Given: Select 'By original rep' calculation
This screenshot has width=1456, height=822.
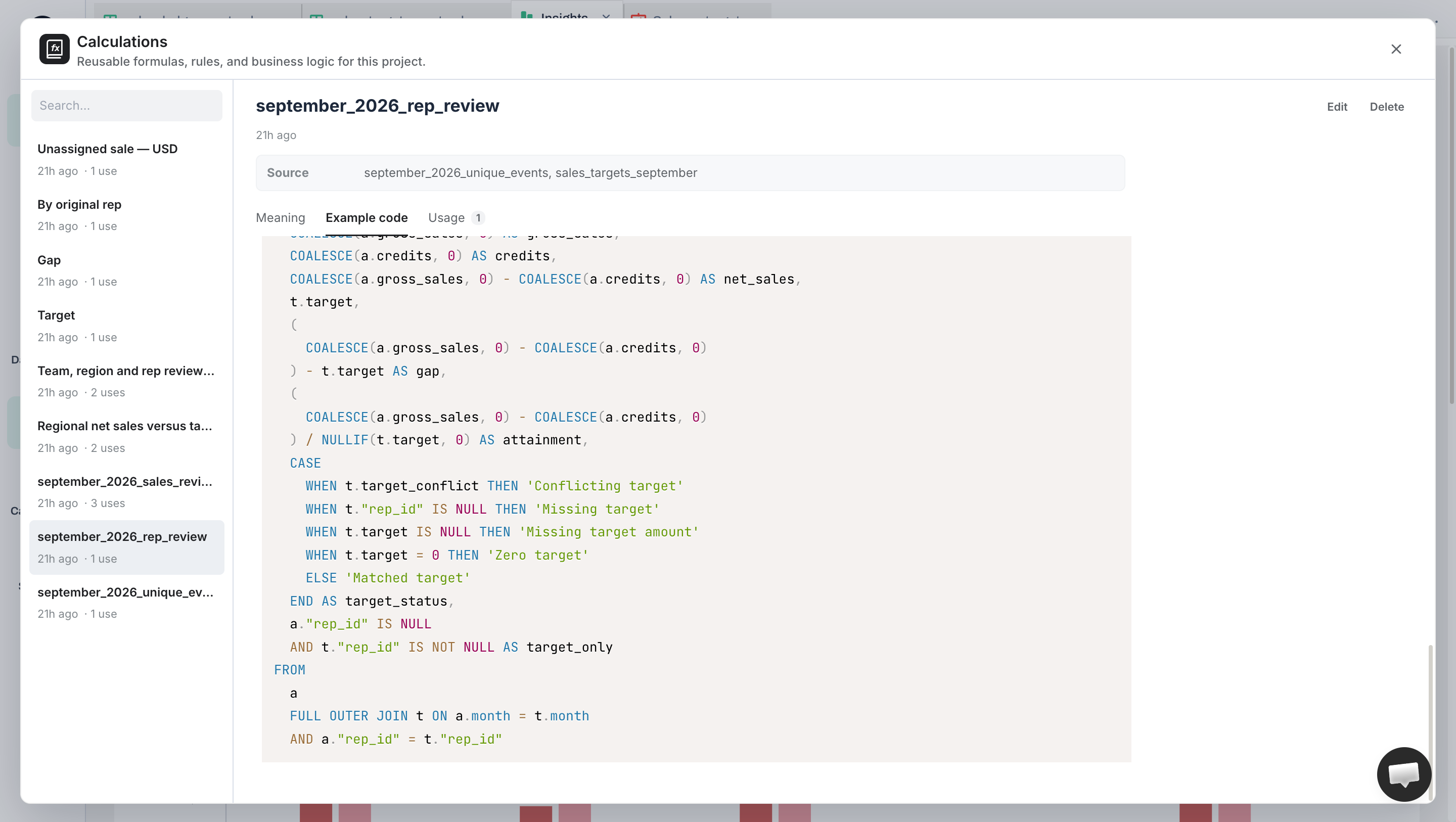Looking at the screenshot, I should pyautogui.click(x=126, y=215).
